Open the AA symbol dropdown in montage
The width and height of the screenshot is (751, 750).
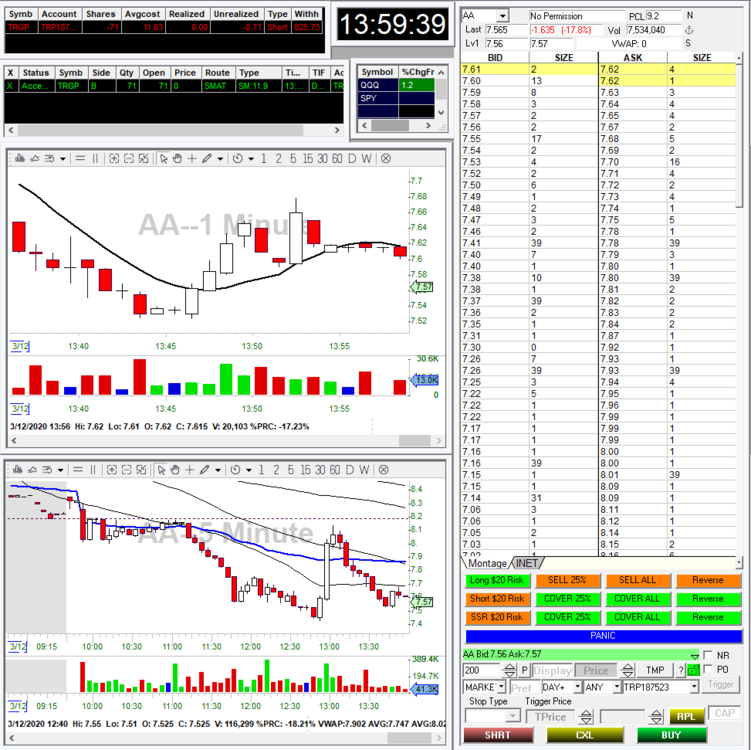click(502, 17)
